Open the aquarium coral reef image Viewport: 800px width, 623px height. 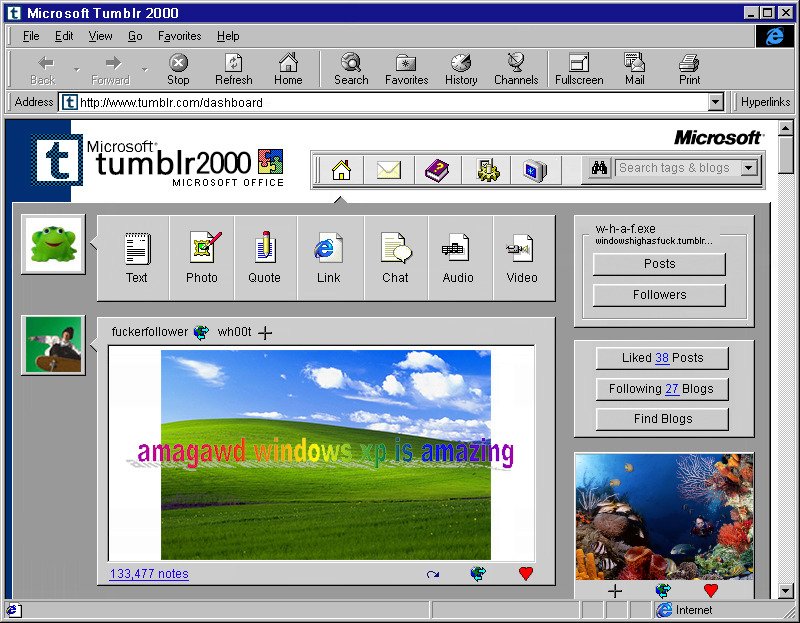(x=664, y=516)
